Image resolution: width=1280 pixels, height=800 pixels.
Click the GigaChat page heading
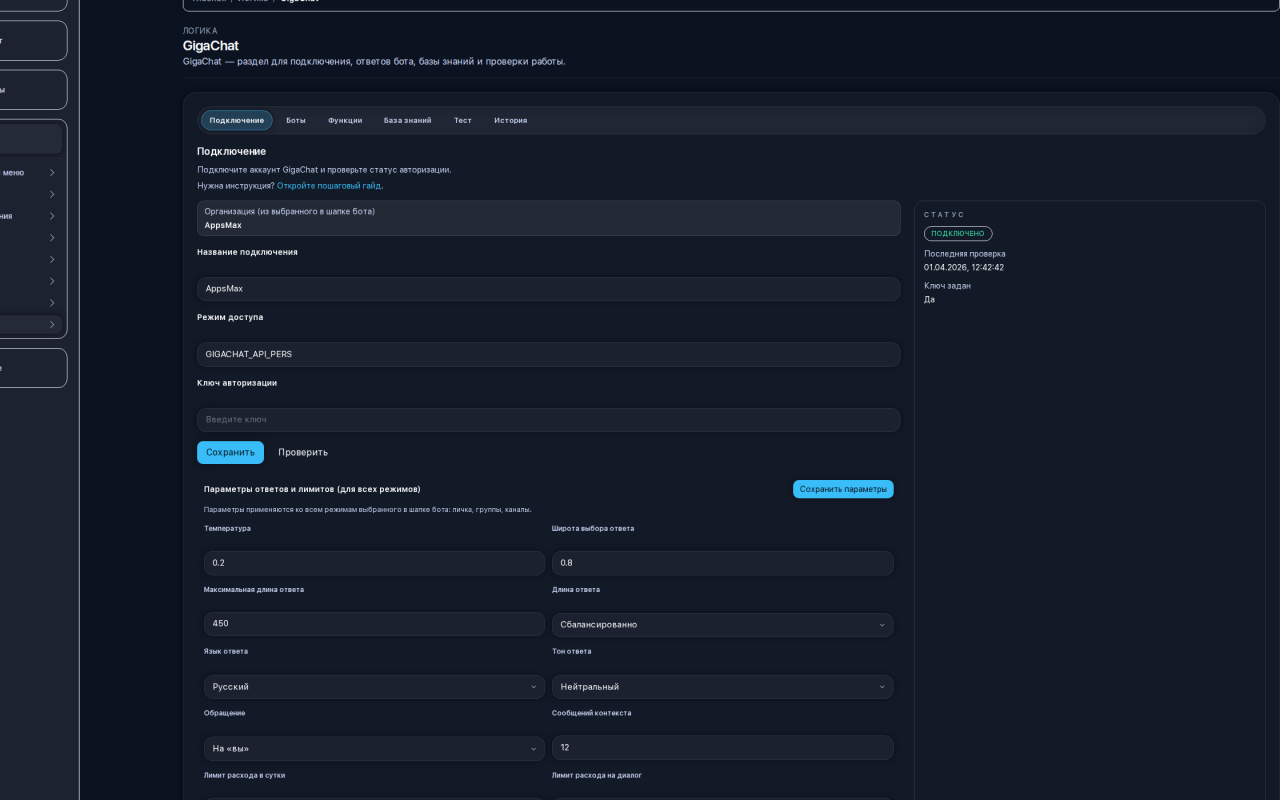[x=211, y=46]
